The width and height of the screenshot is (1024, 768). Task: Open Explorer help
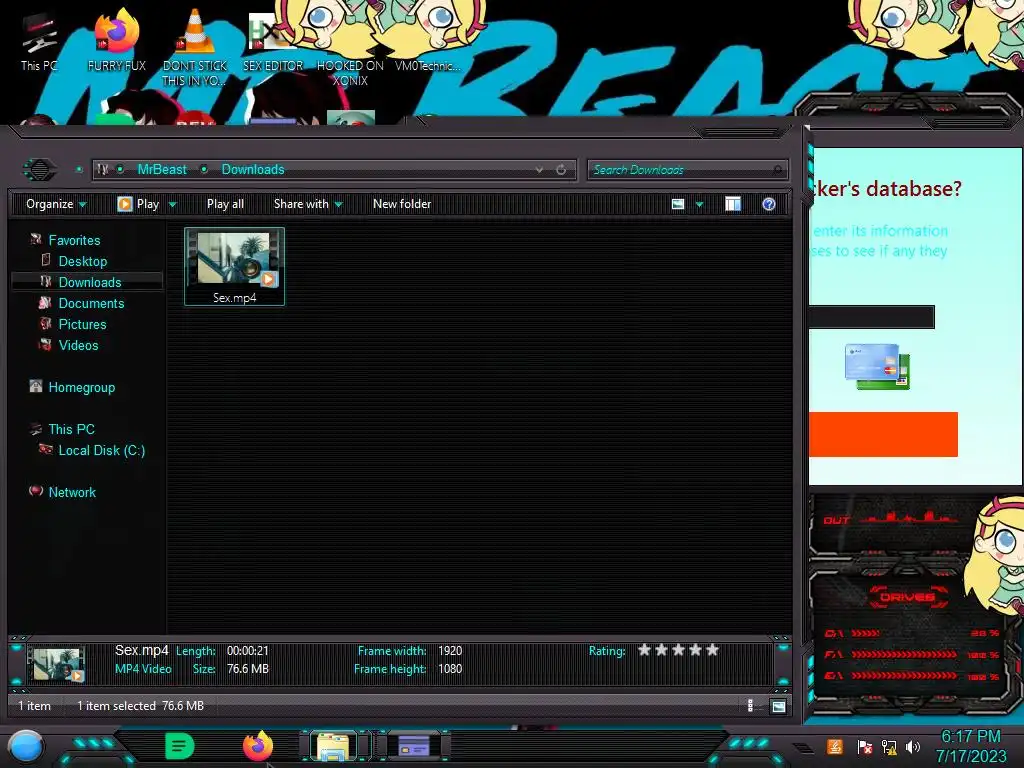point(769,204)
